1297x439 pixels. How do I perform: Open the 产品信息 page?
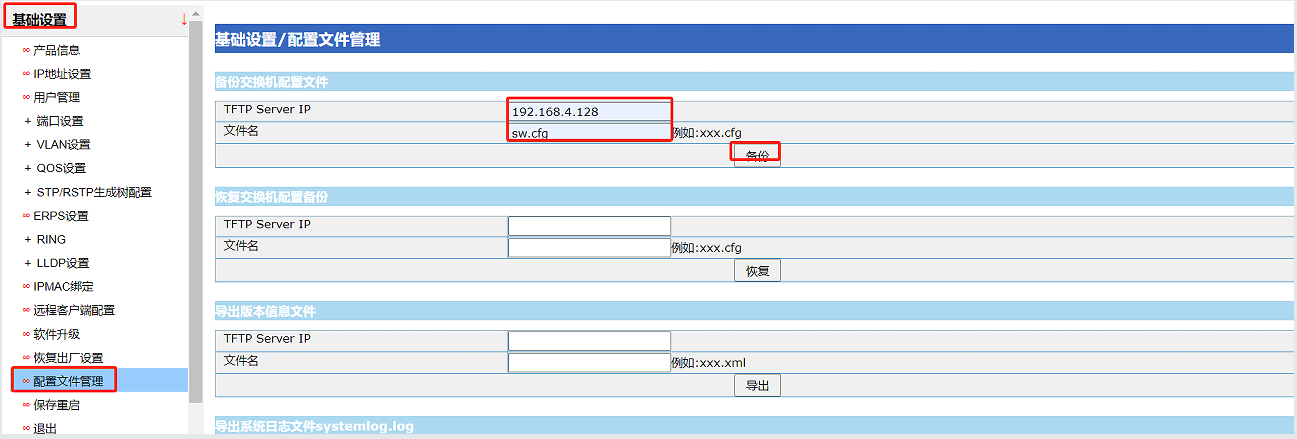point(56,50)
